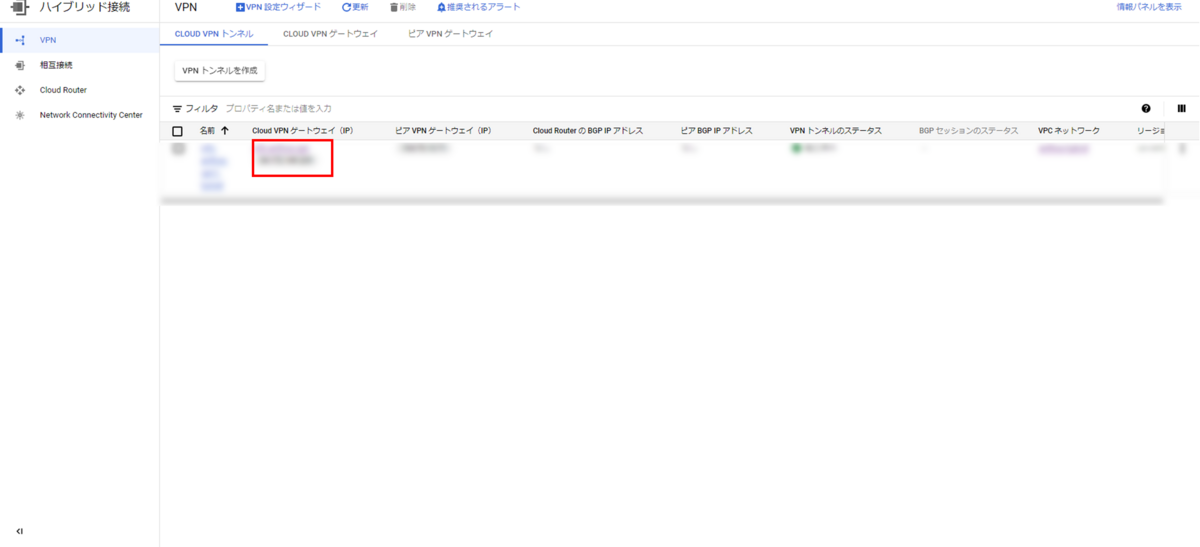The image size is (1200, 547).
Task: Click the 情報パネルを表示 link
Action: (1148, 7)
